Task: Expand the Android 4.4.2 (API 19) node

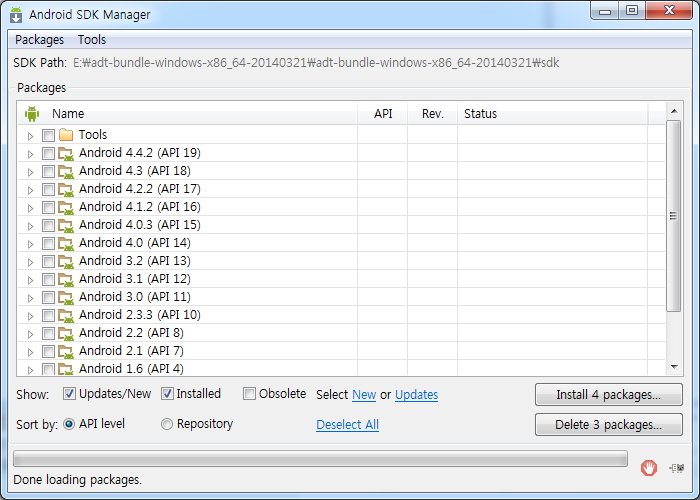Action: click(30, 154)
